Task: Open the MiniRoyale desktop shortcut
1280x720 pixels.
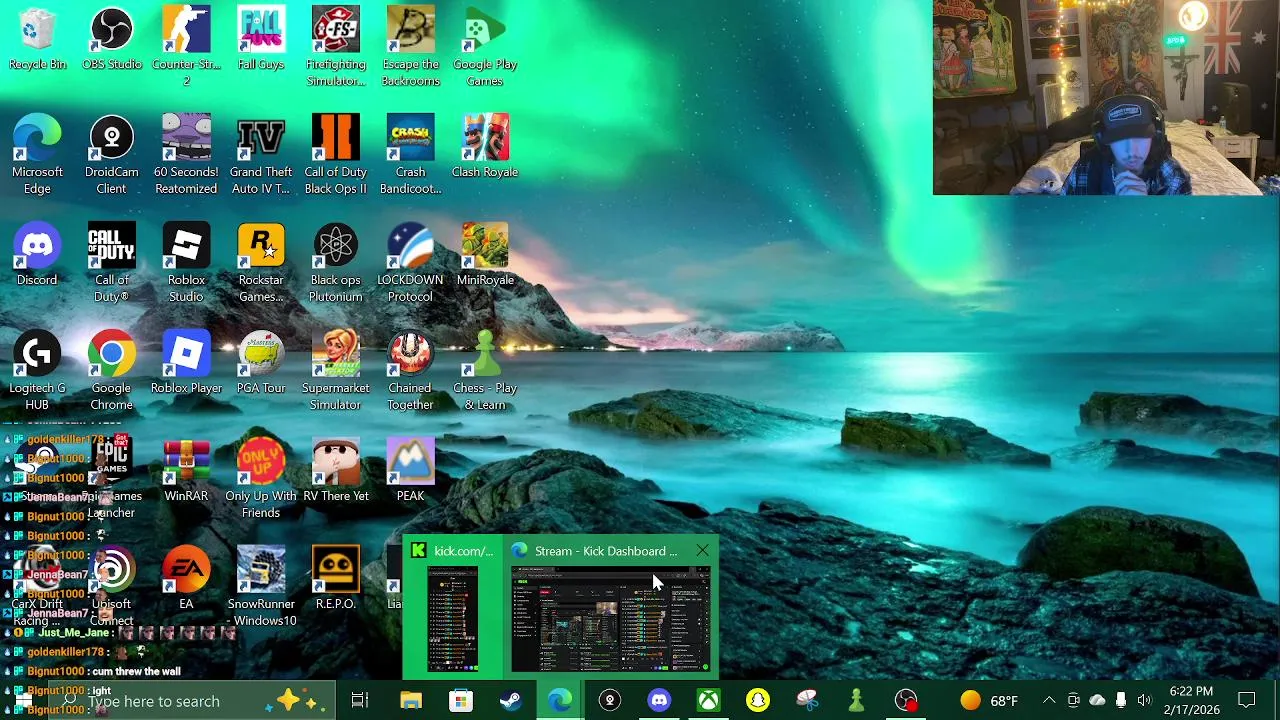Action: (485, 256)
